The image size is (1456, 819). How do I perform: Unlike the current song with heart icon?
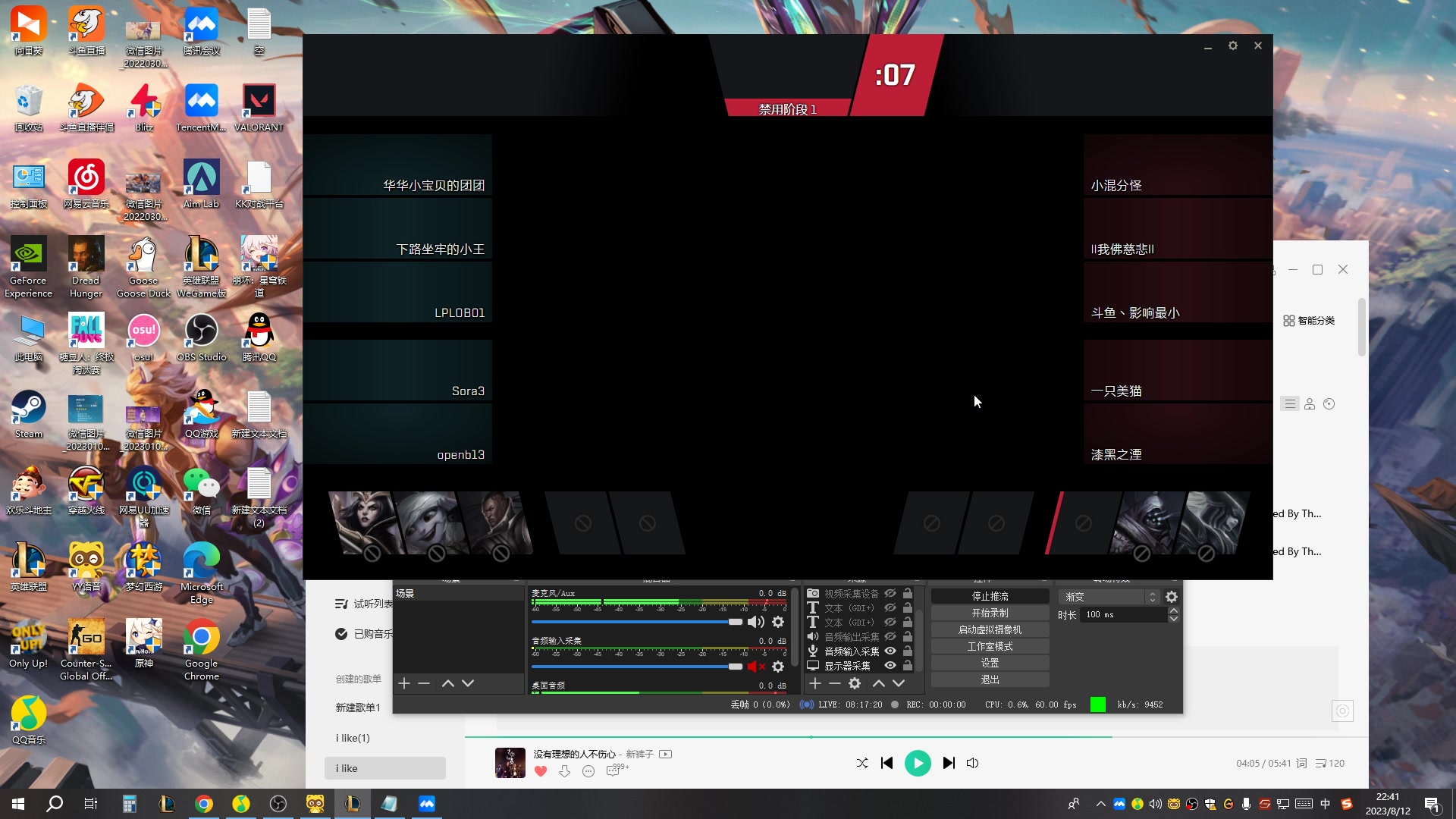541,771
